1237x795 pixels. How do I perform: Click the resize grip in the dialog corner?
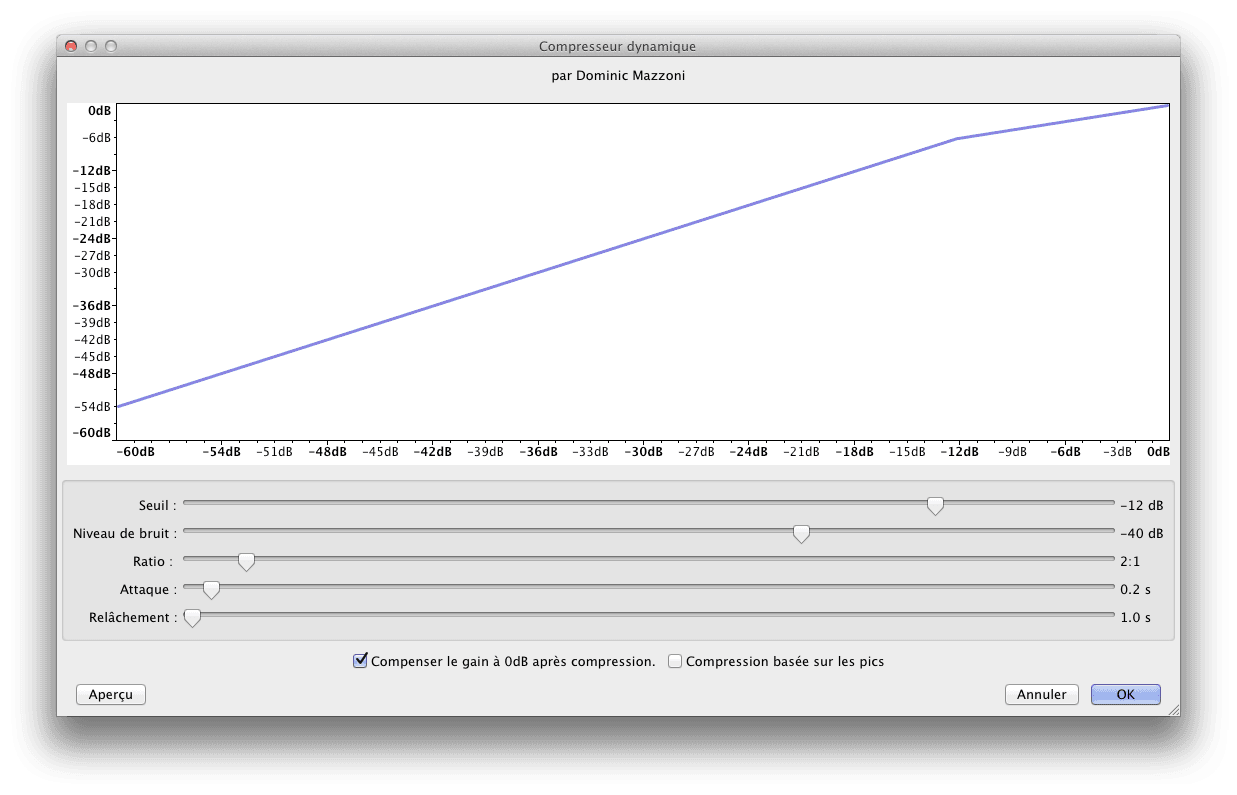pyautogui.click(x=1173, y=709)
